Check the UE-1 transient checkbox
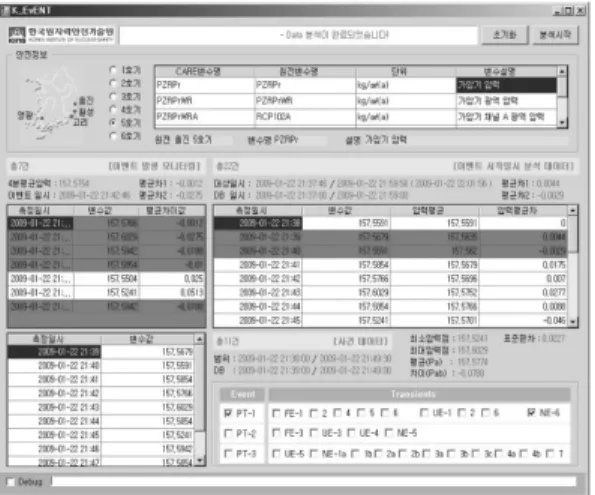This screenshot has width=595, height=495. 424,413
